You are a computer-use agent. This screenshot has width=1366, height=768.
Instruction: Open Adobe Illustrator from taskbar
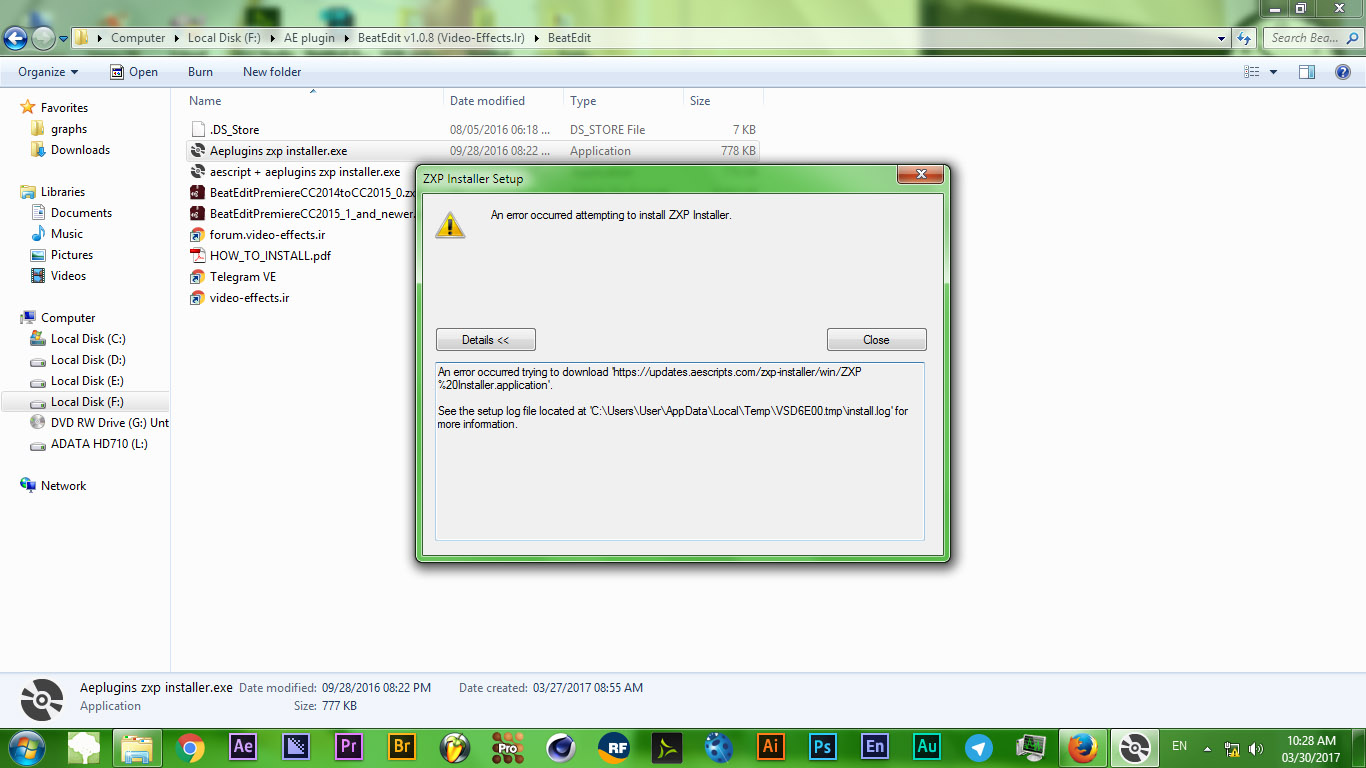[771, 746]
